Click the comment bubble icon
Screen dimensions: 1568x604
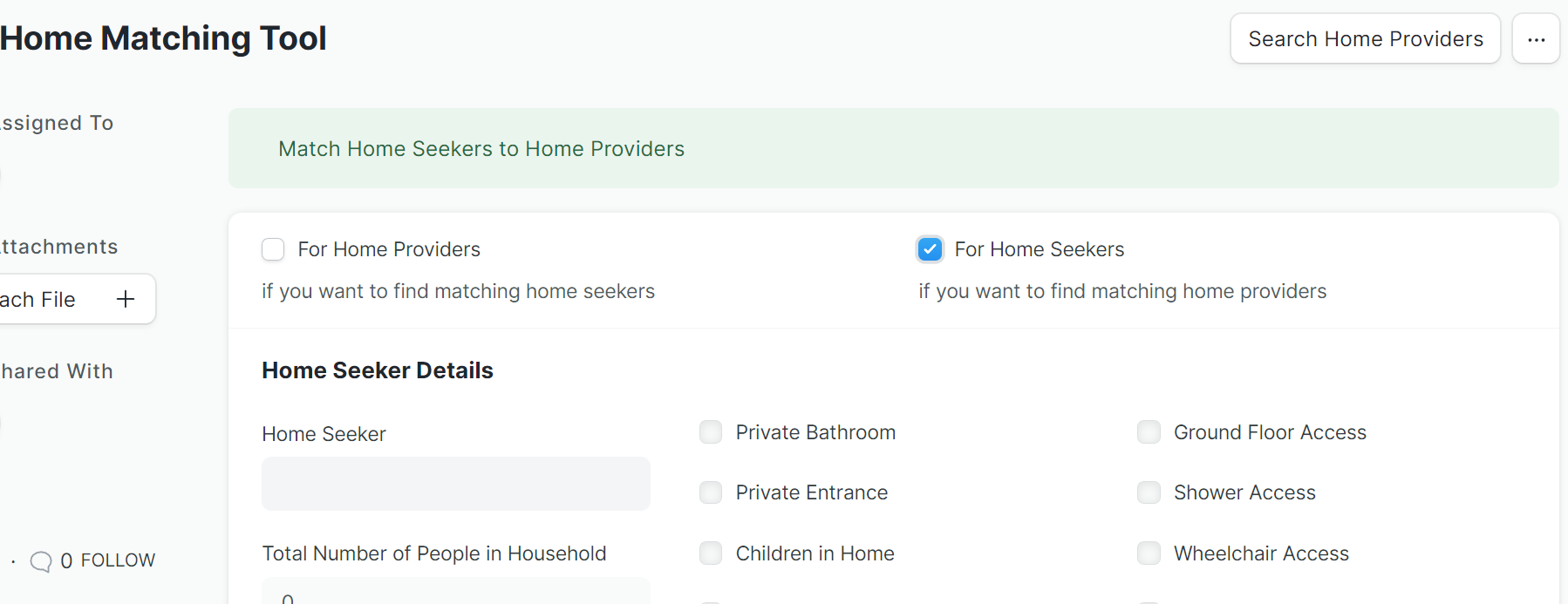pyautogui.click(x=41, y=561)
